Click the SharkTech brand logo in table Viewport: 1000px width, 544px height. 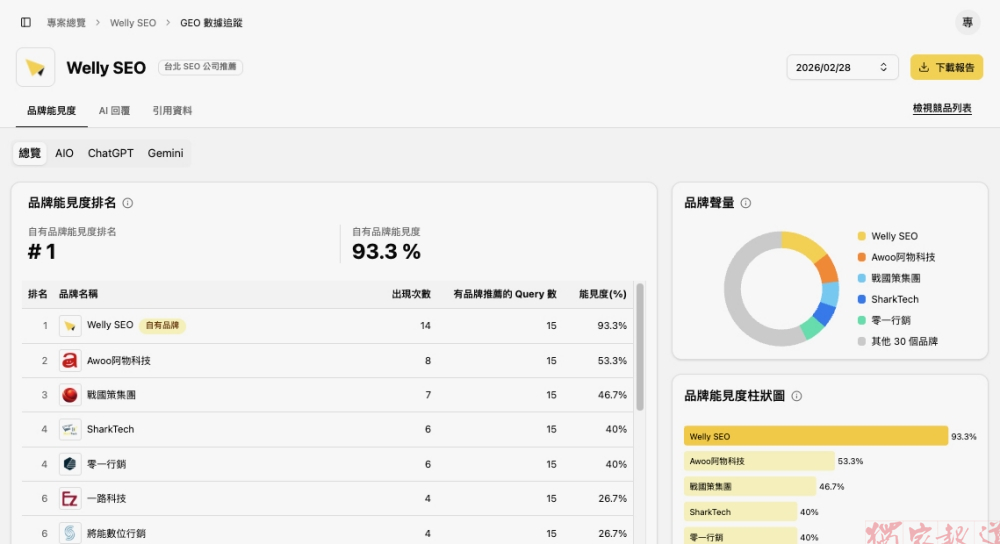tap(70, 429)
